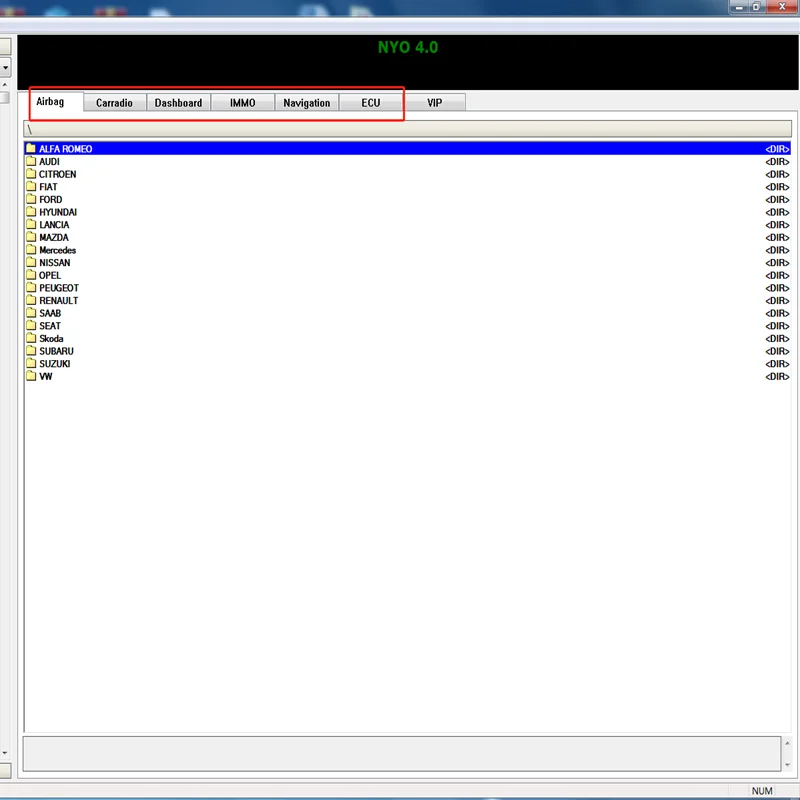Switch to the Dashboard tab
The width and height of the screenshot is (800, 800).
[x=179, y=103]
